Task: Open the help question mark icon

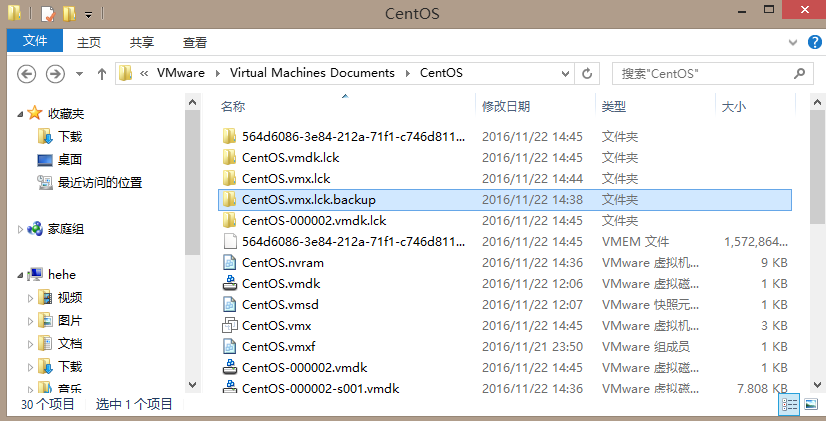Action: (813, 43)
